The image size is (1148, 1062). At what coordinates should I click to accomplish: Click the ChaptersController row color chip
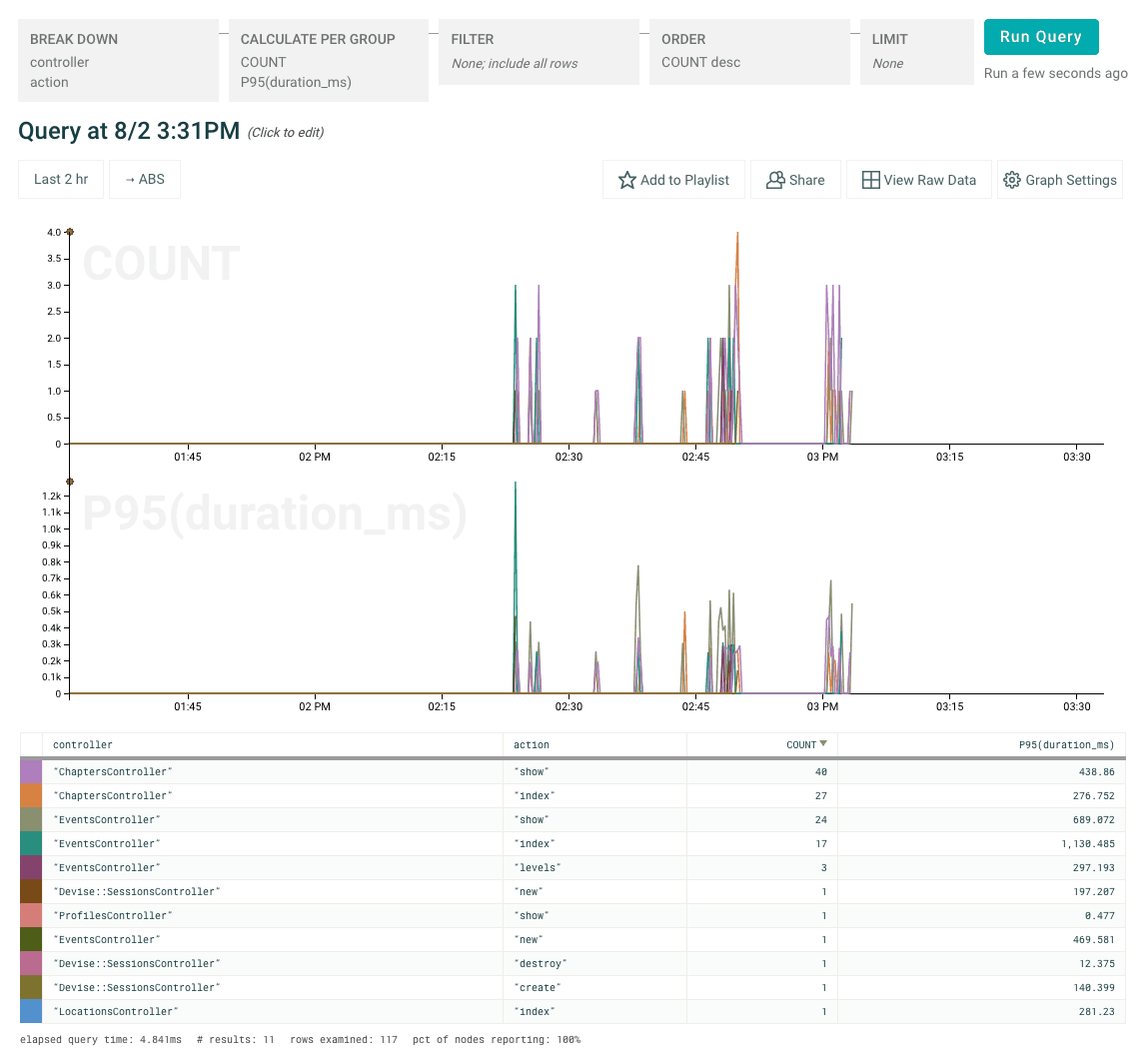point(30,771)
